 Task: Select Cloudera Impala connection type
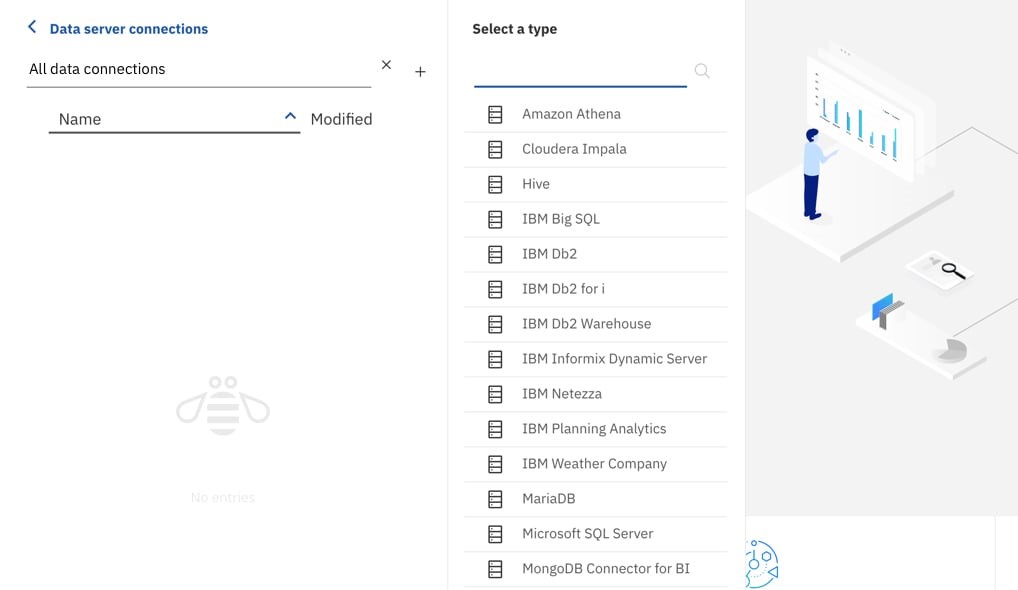point(574,149)
